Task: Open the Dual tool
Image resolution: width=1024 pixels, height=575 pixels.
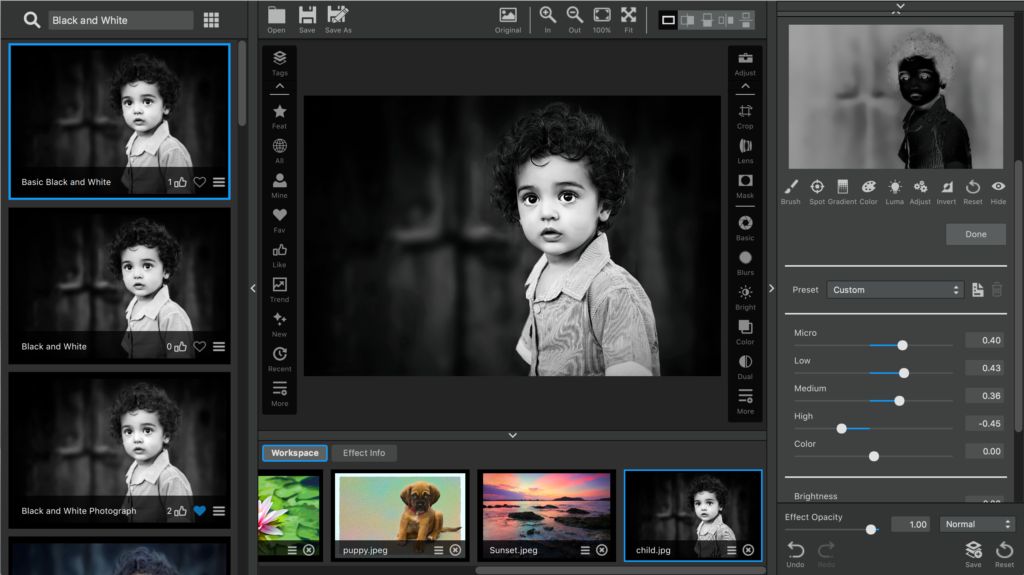Action: point(745,367)
